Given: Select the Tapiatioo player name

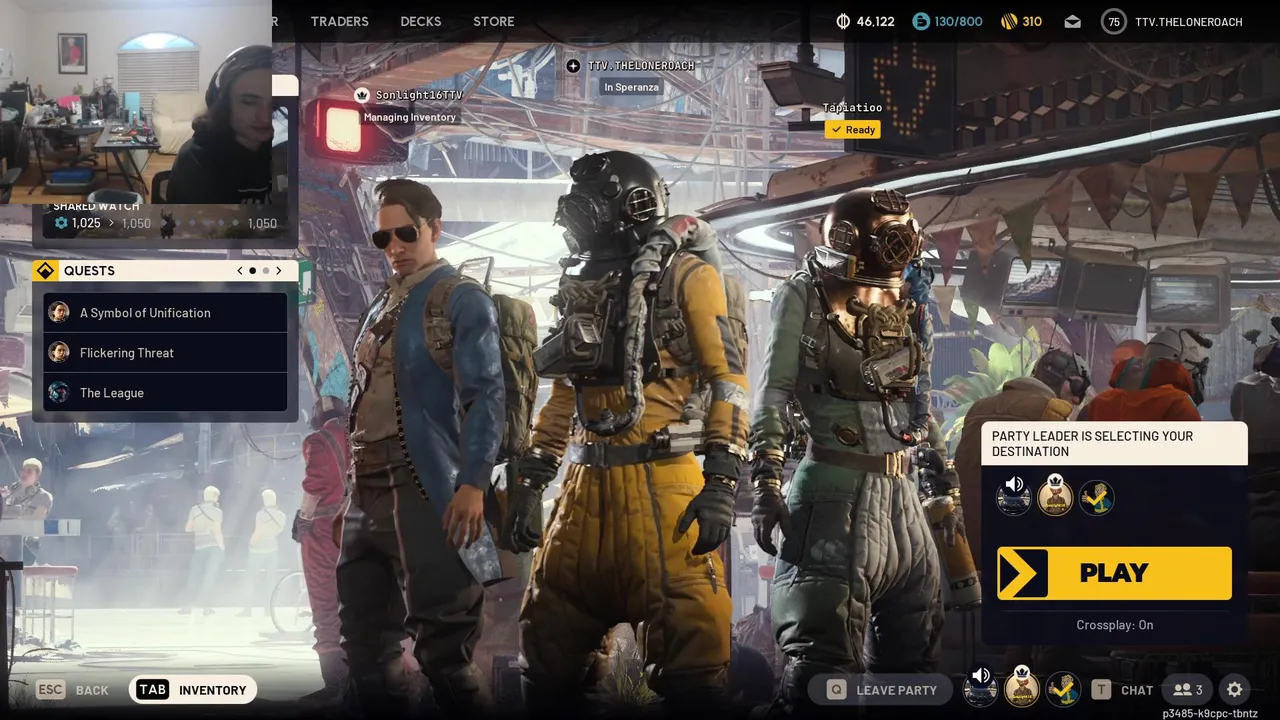Looking at the screenshot, I should point(852,108).
